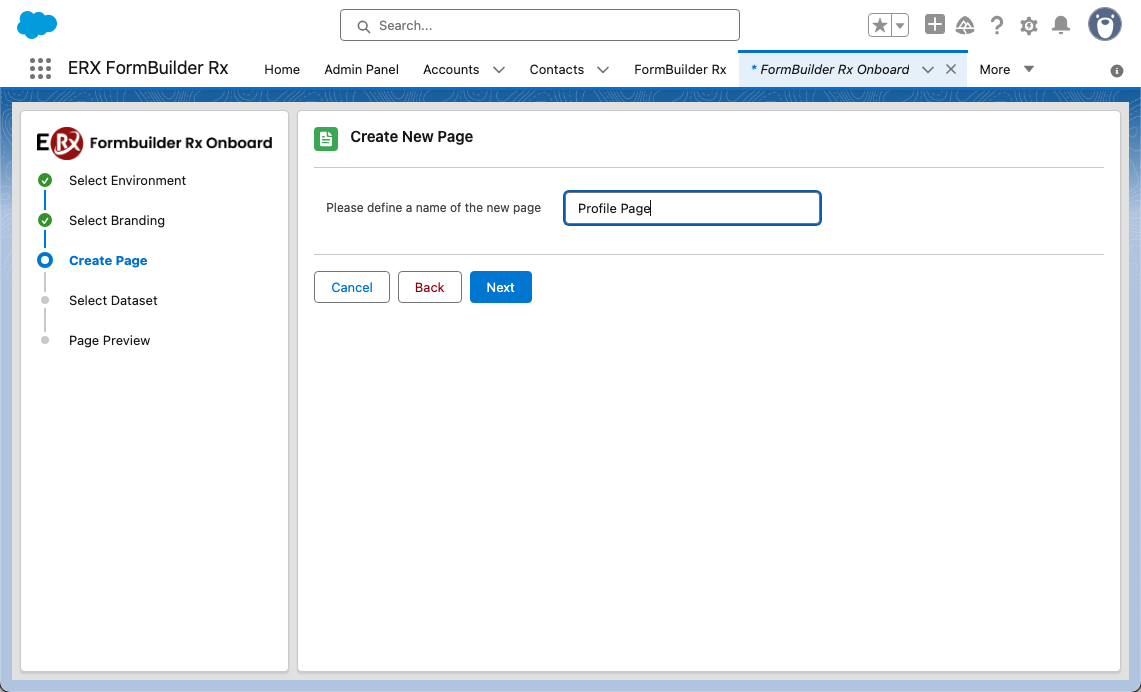Click the Salesforce cloud logo
1141x692 pixels.
coord(37,25)
